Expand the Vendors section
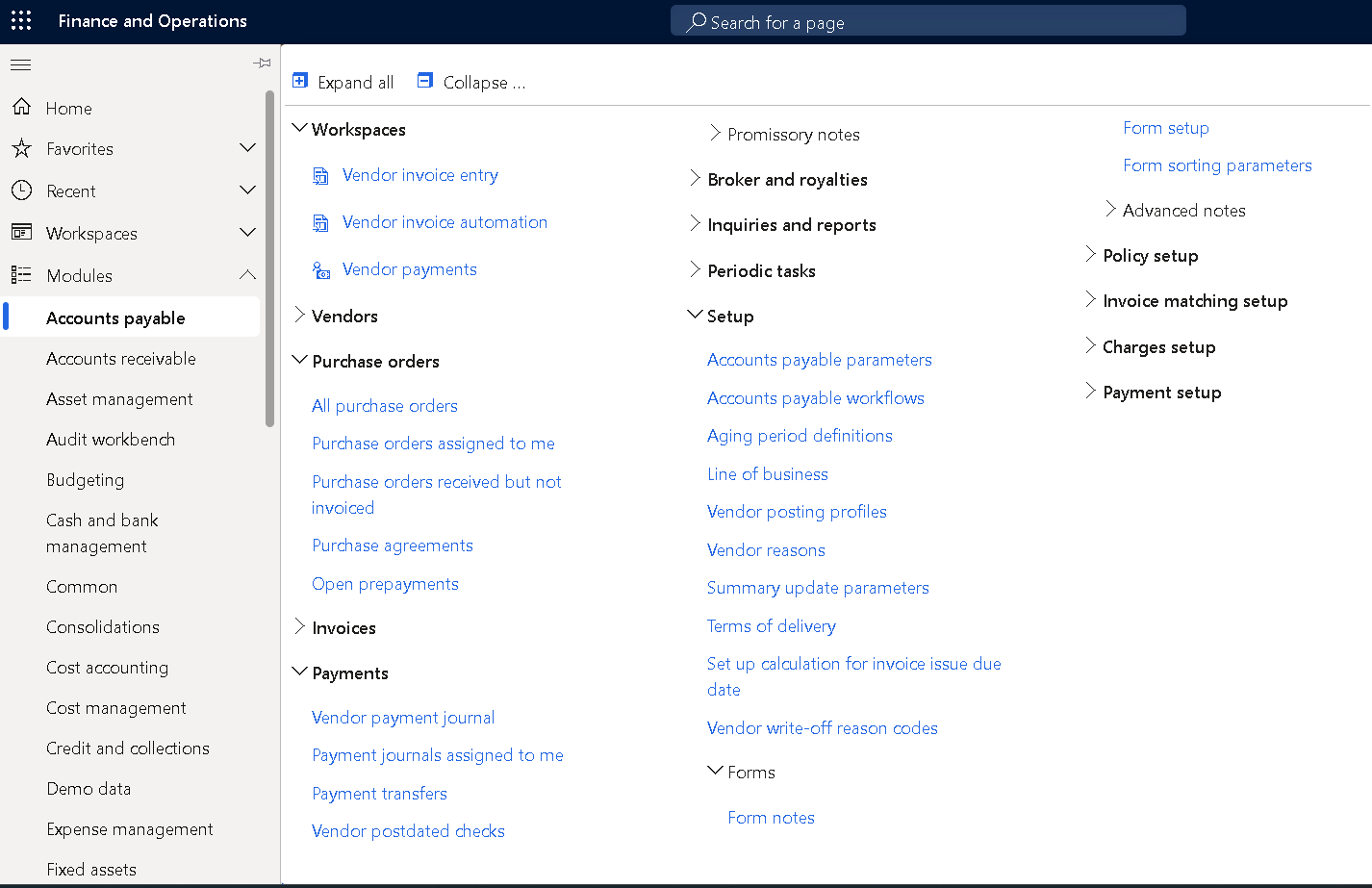The width and height of the screenshot is (1372, 888). (299, 315)
